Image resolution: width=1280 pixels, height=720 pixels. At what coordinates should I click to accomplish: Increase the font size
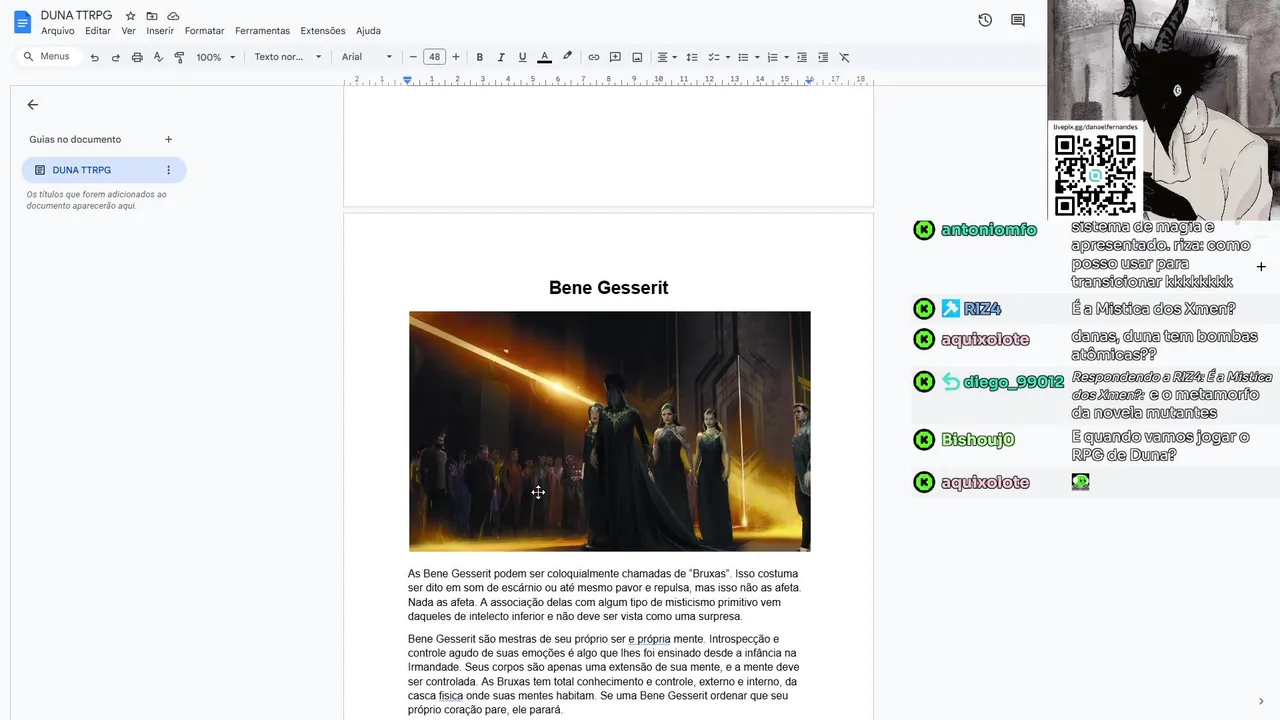[456, 57]
